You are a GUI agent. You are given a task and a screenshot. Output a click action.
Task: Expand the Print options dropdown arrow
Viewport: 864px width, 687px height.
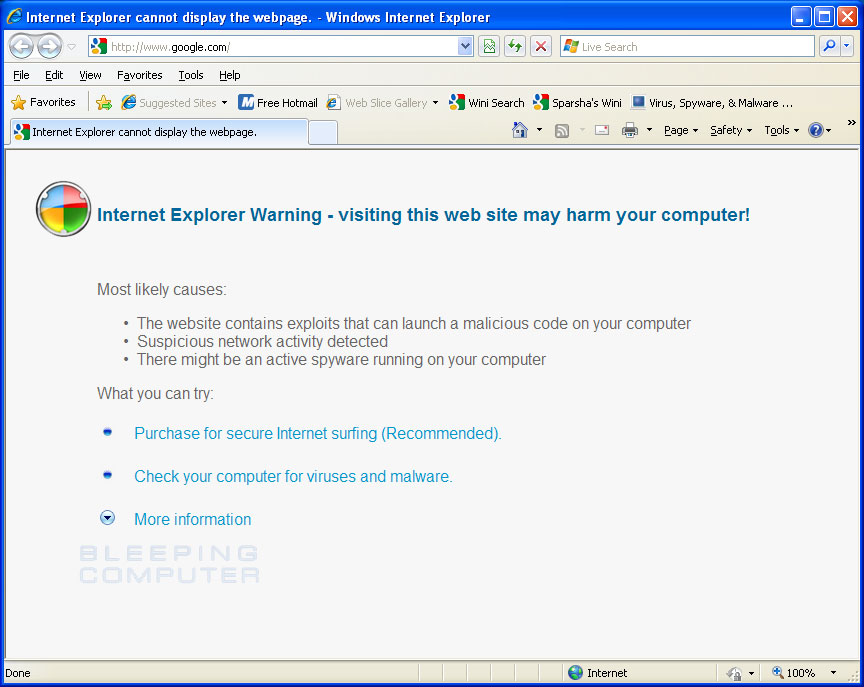tap(649, 130)
